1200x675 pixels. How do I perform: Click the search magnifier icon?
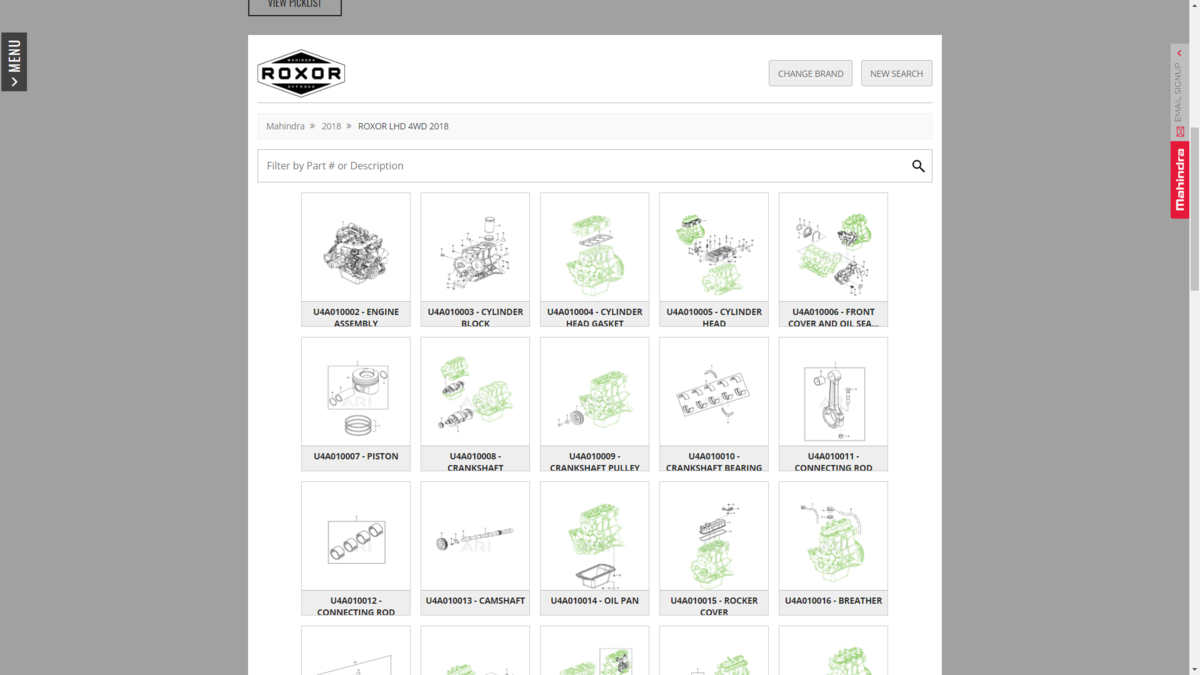918,166
